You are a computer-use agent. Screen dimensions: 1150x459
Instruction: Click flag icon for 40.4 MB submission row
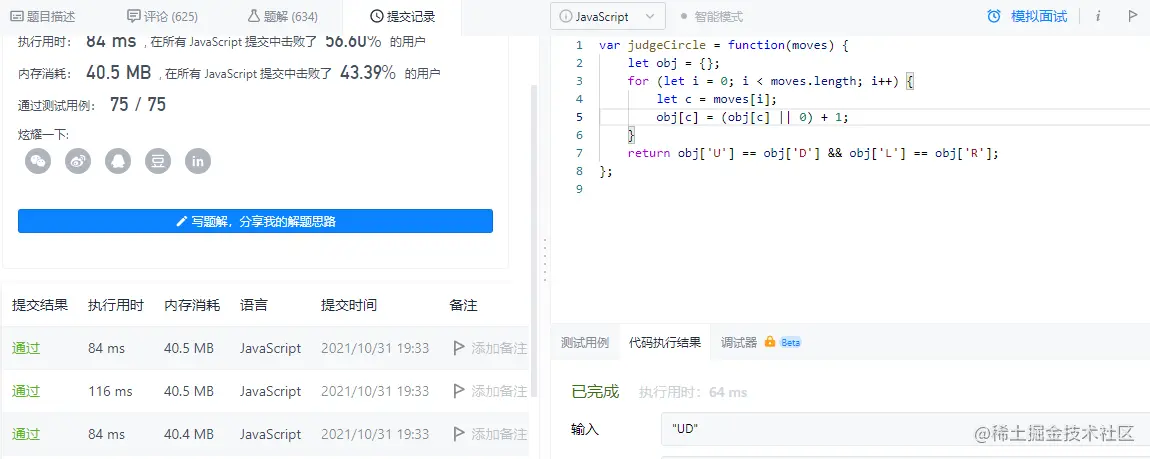(x=459, y=434)
